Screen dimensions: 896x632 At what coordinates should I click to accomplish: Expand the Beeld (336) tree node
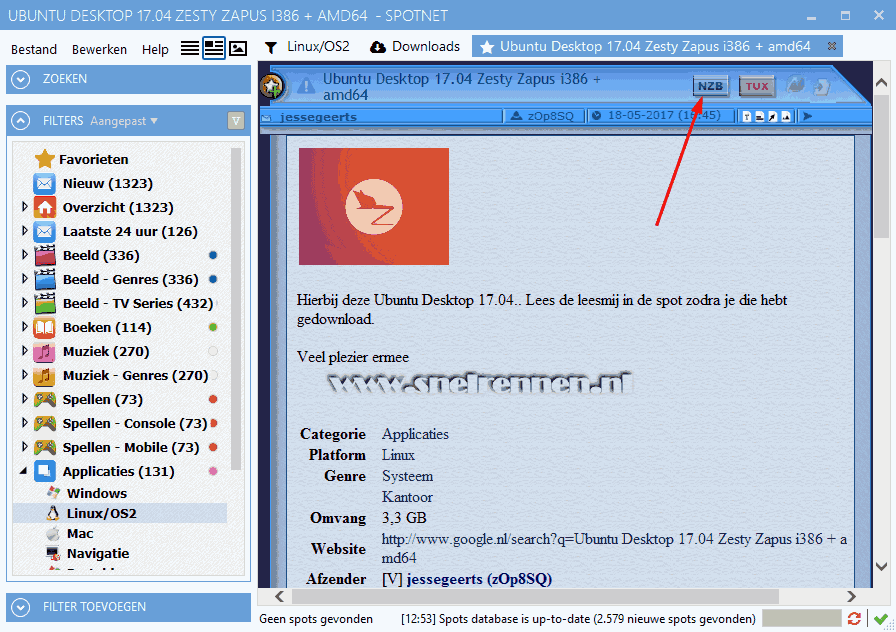click(24, 254)
